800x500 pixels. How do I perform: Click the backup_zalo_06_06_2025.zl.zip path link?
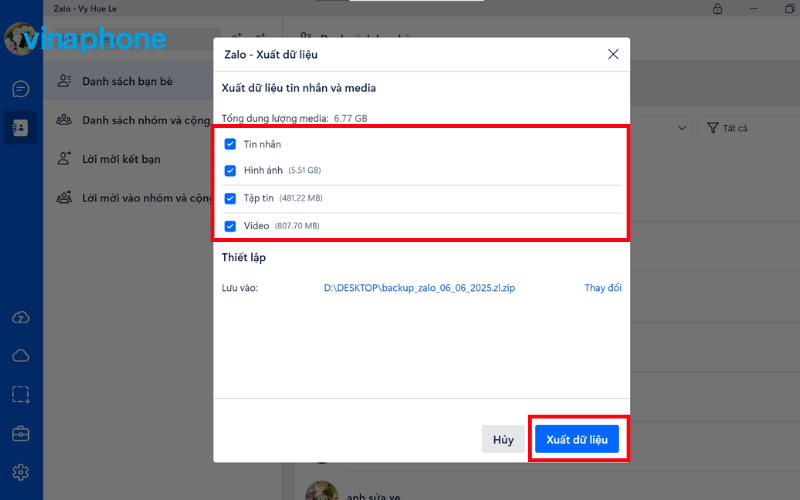click(419, 288)
